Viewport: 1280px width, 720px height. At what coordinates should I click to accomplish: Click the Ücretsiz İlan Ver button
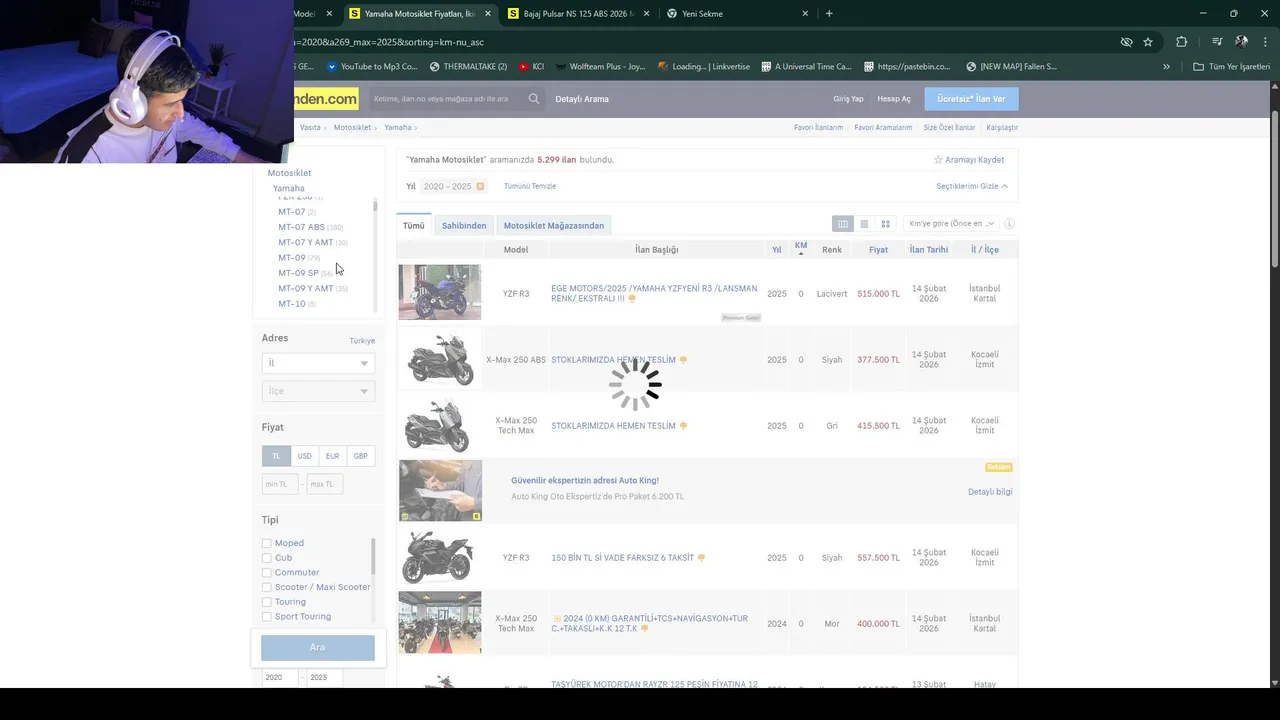tap(972, 99)
